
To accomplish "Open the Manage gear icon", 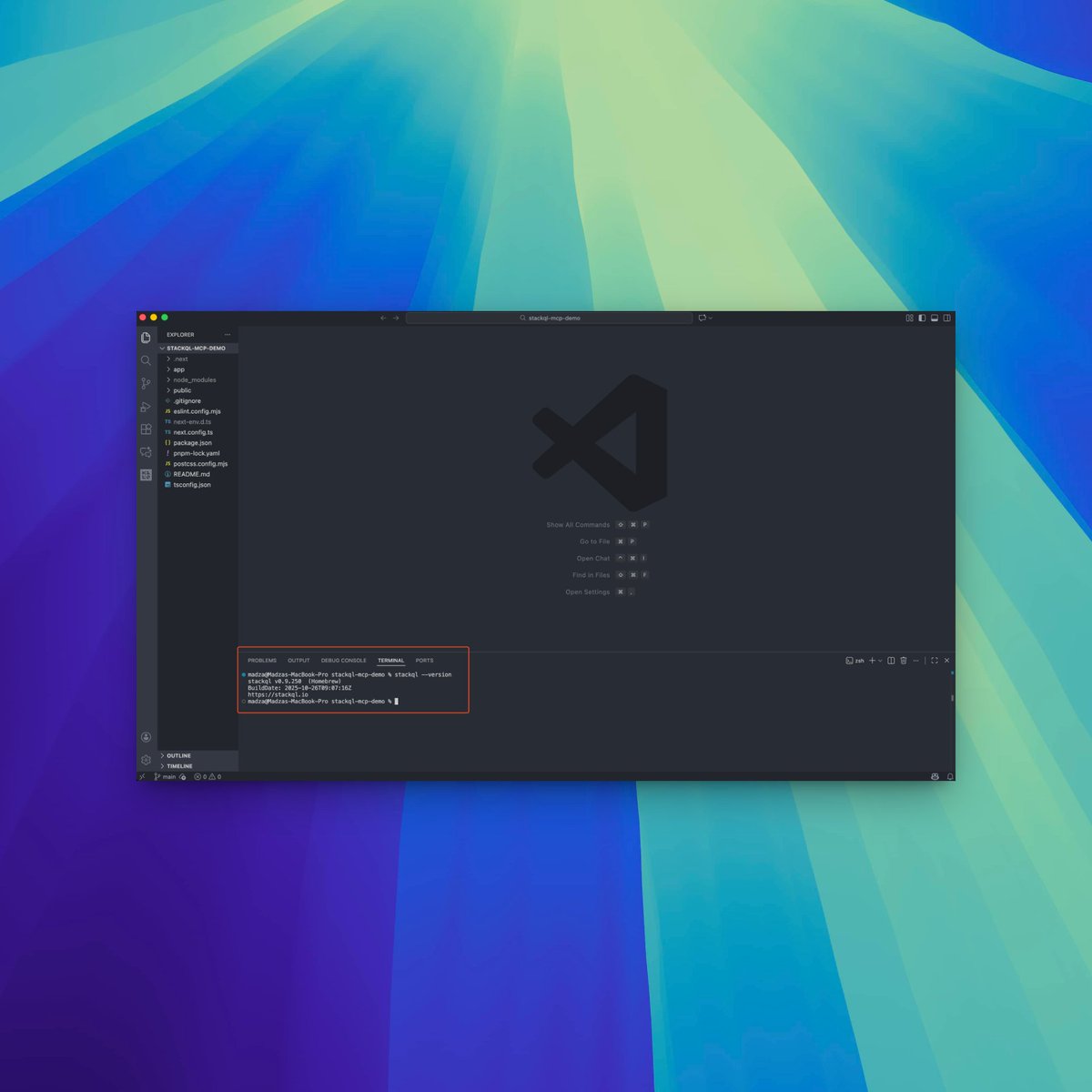I will [x=146, y=760].
